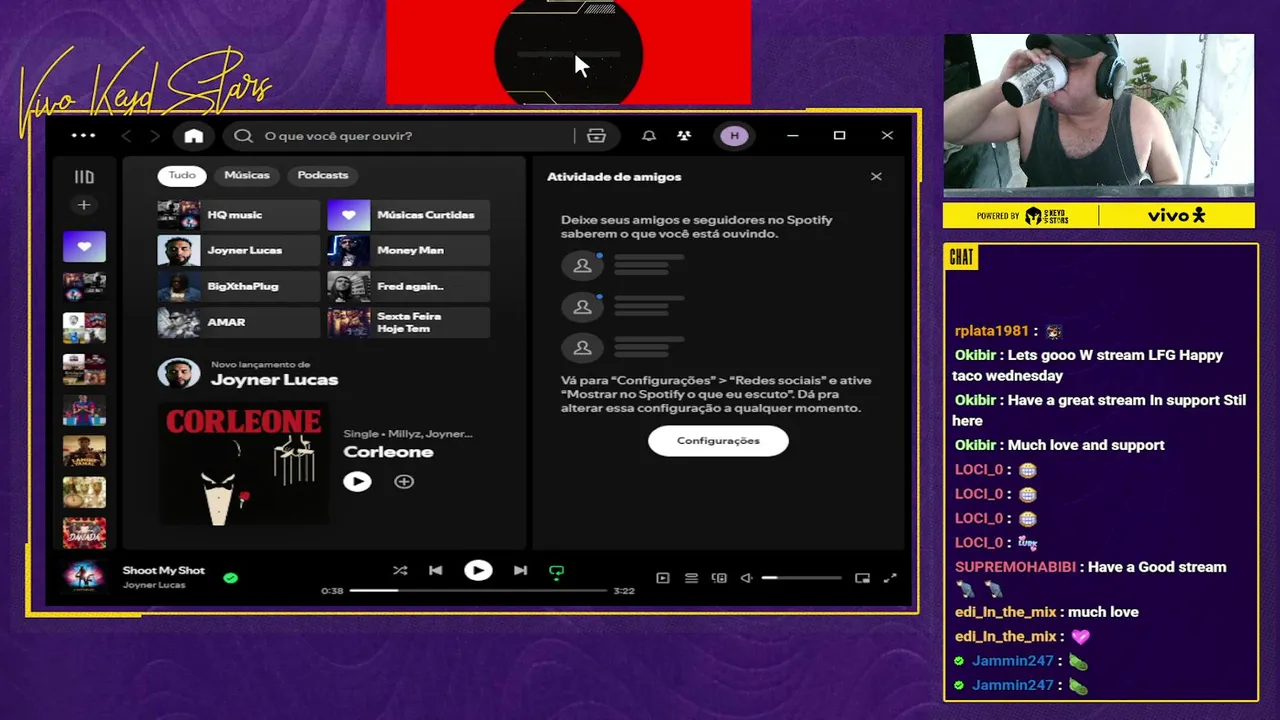This screenshot has width=1280, height=720.
Task: Create playlist with the plus icon
Action: point(84,205)
